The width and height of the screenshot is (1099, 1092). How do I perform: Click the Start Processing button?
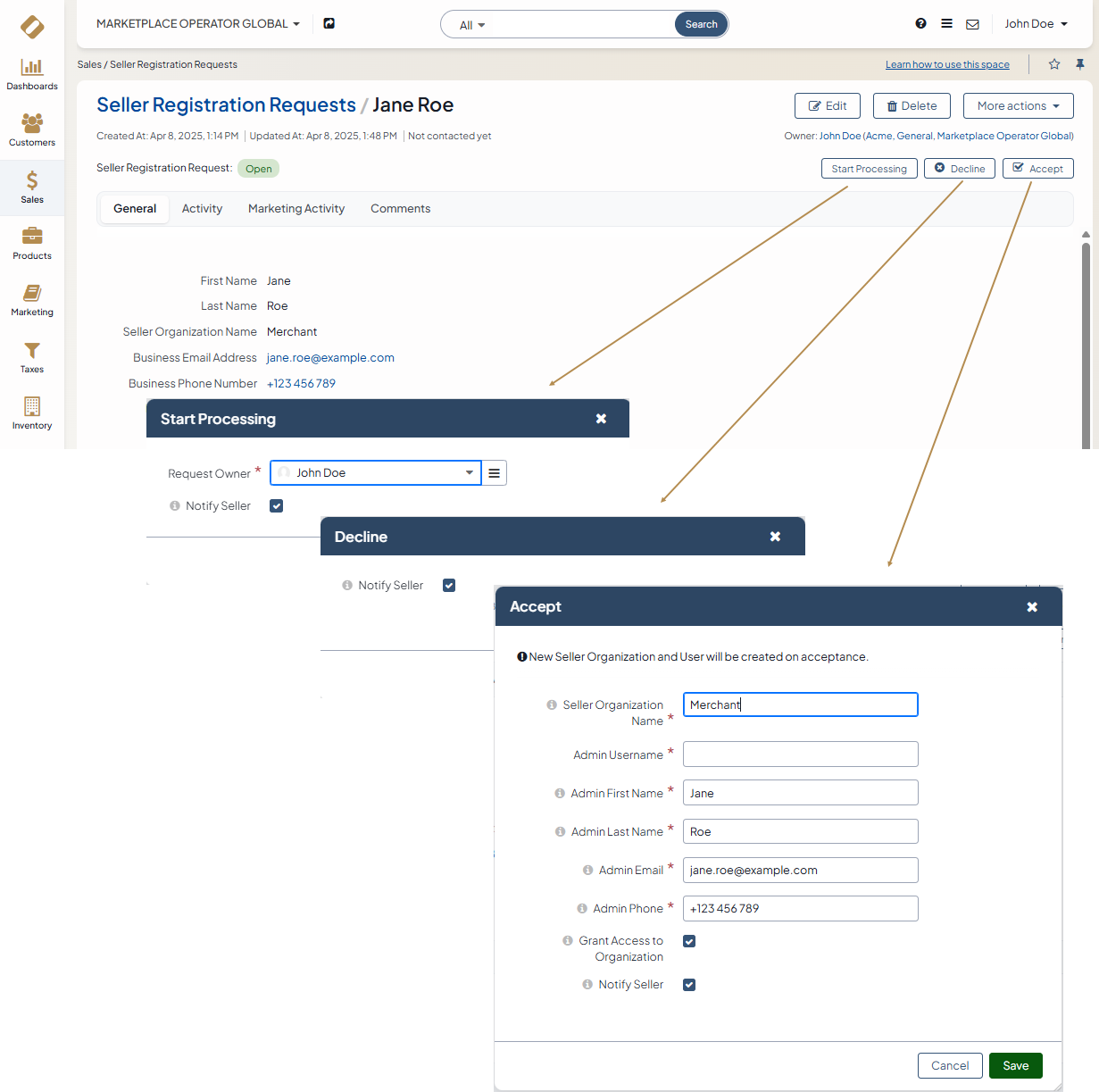tap(869, 169)
